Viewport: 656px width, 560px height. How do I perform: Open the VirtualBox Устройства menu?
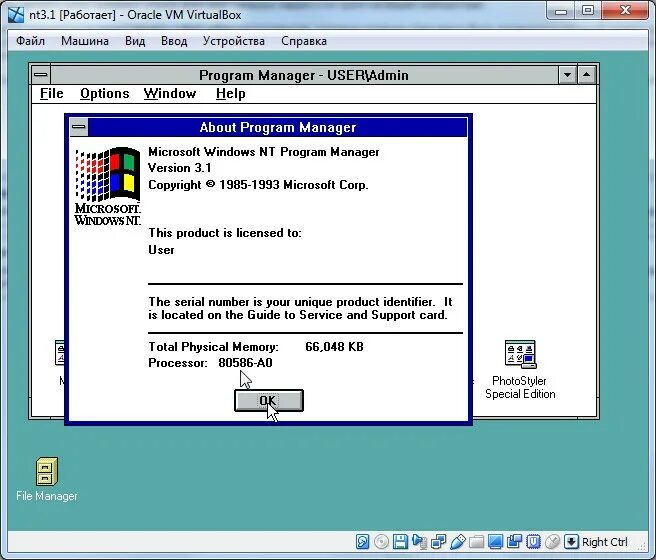[x=234, y=41]
